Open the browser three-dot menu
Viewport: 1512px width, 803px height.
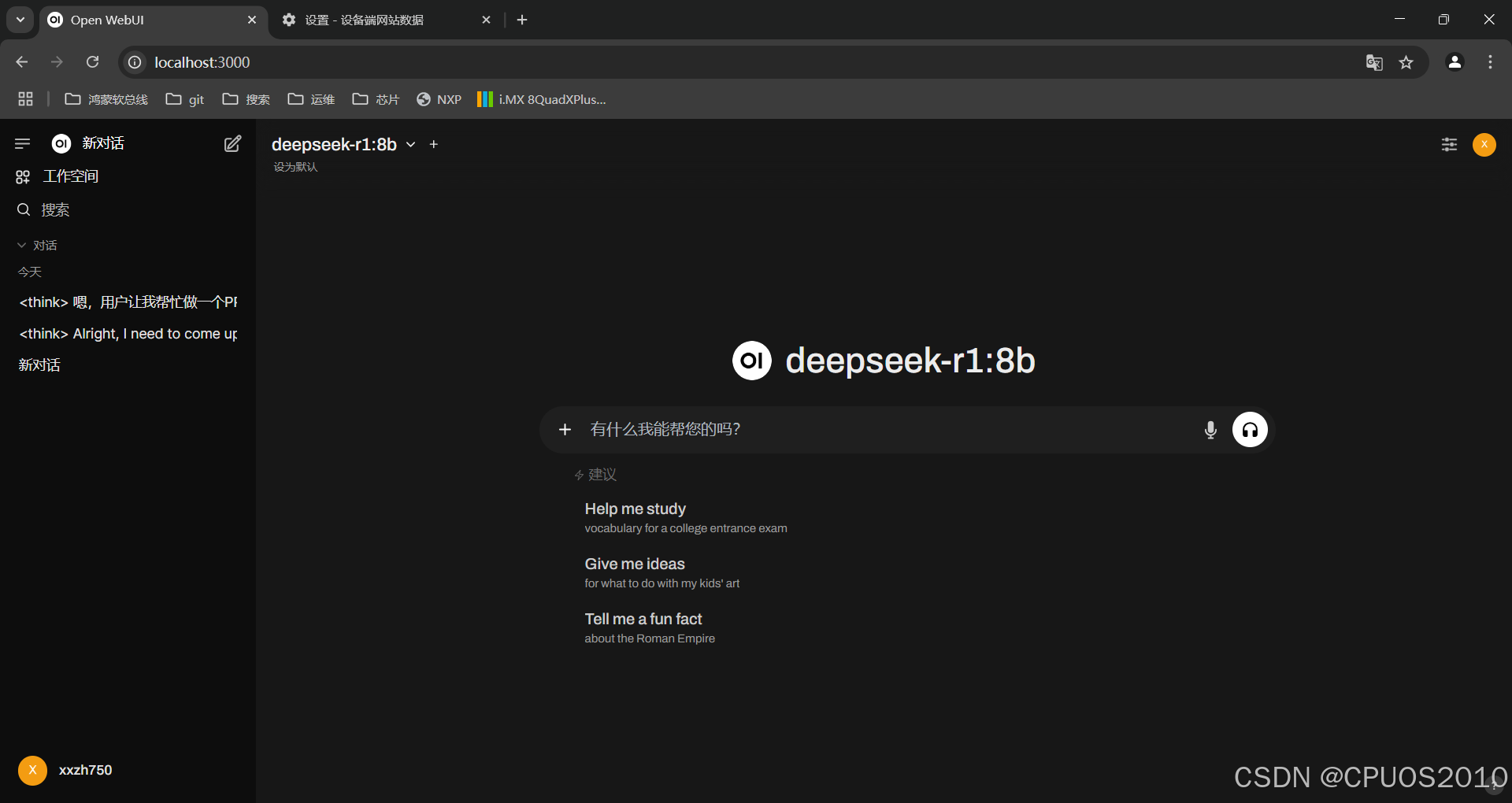[1490, 62]
